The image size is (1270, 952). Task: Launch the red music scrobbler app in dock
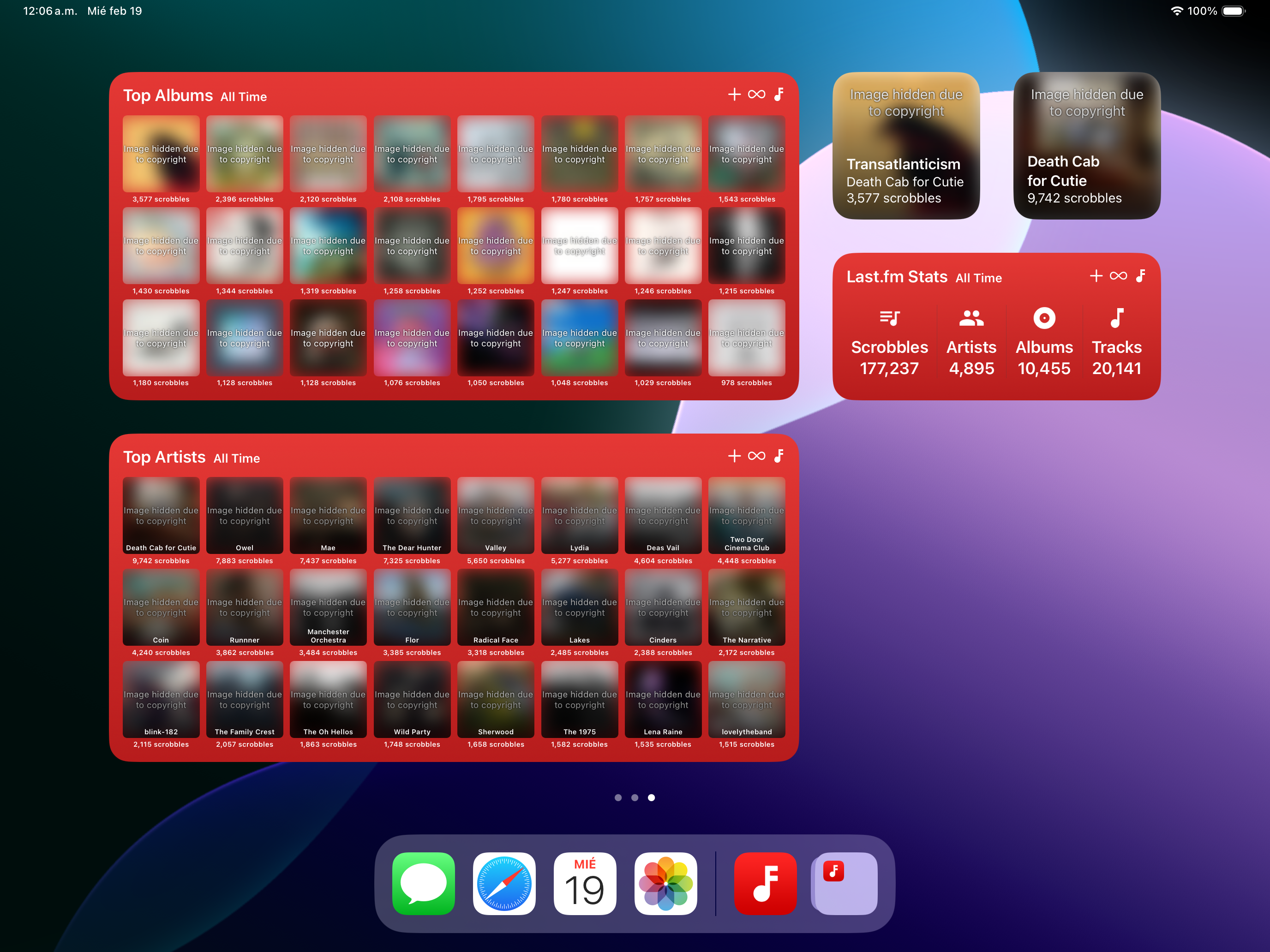pyautogui.click(x=765, y=883)
